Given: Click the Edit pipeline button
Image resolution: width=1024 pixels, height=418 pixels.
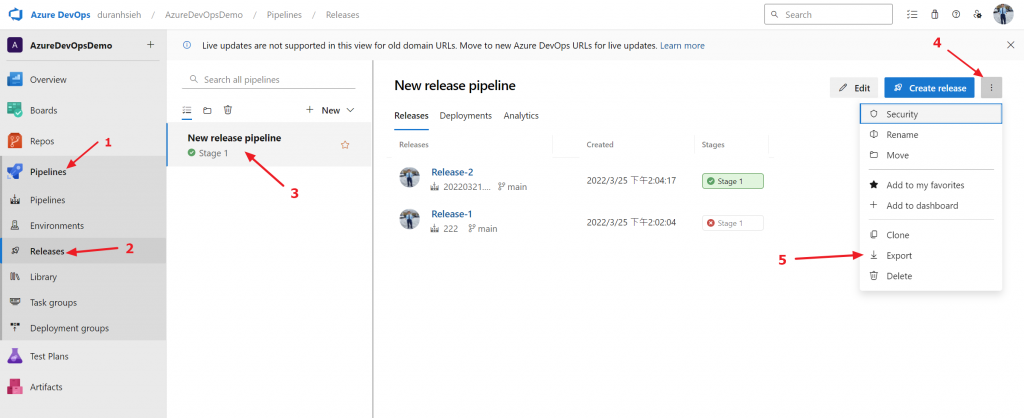Looking at the screenshot, I should click(854, 88).
